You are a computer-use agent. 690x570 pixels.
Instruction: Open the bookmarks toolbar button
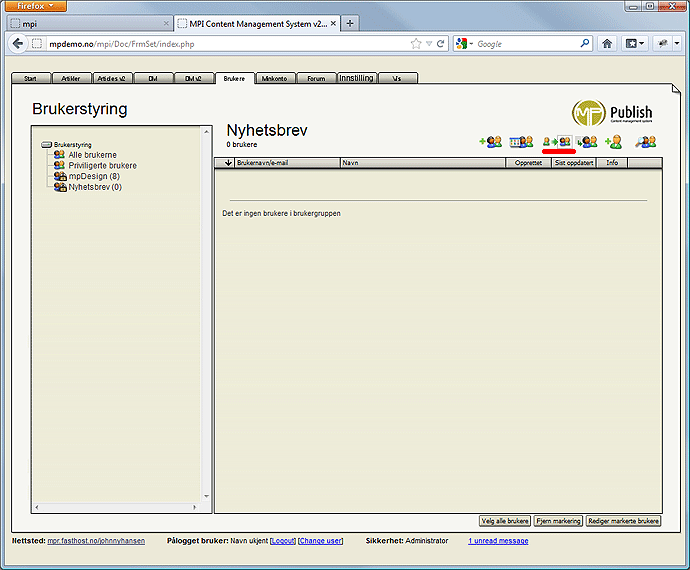[631, 44]
